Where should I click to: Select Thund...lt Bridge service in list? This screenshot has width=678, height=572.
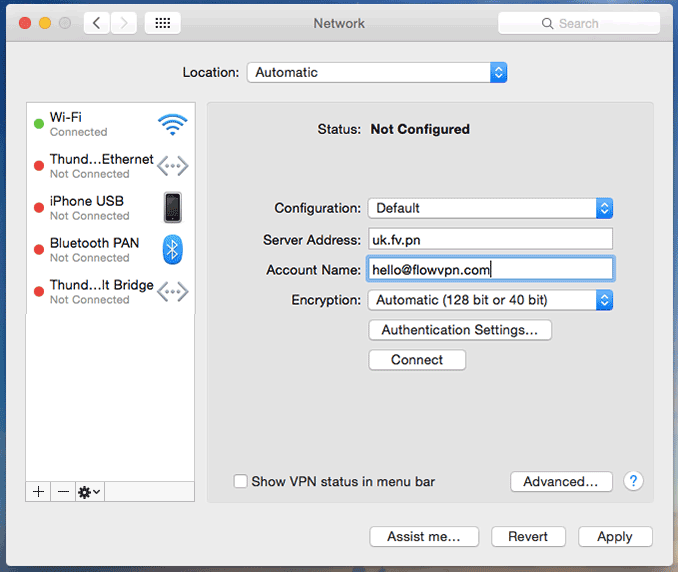(x=111, y=292)
